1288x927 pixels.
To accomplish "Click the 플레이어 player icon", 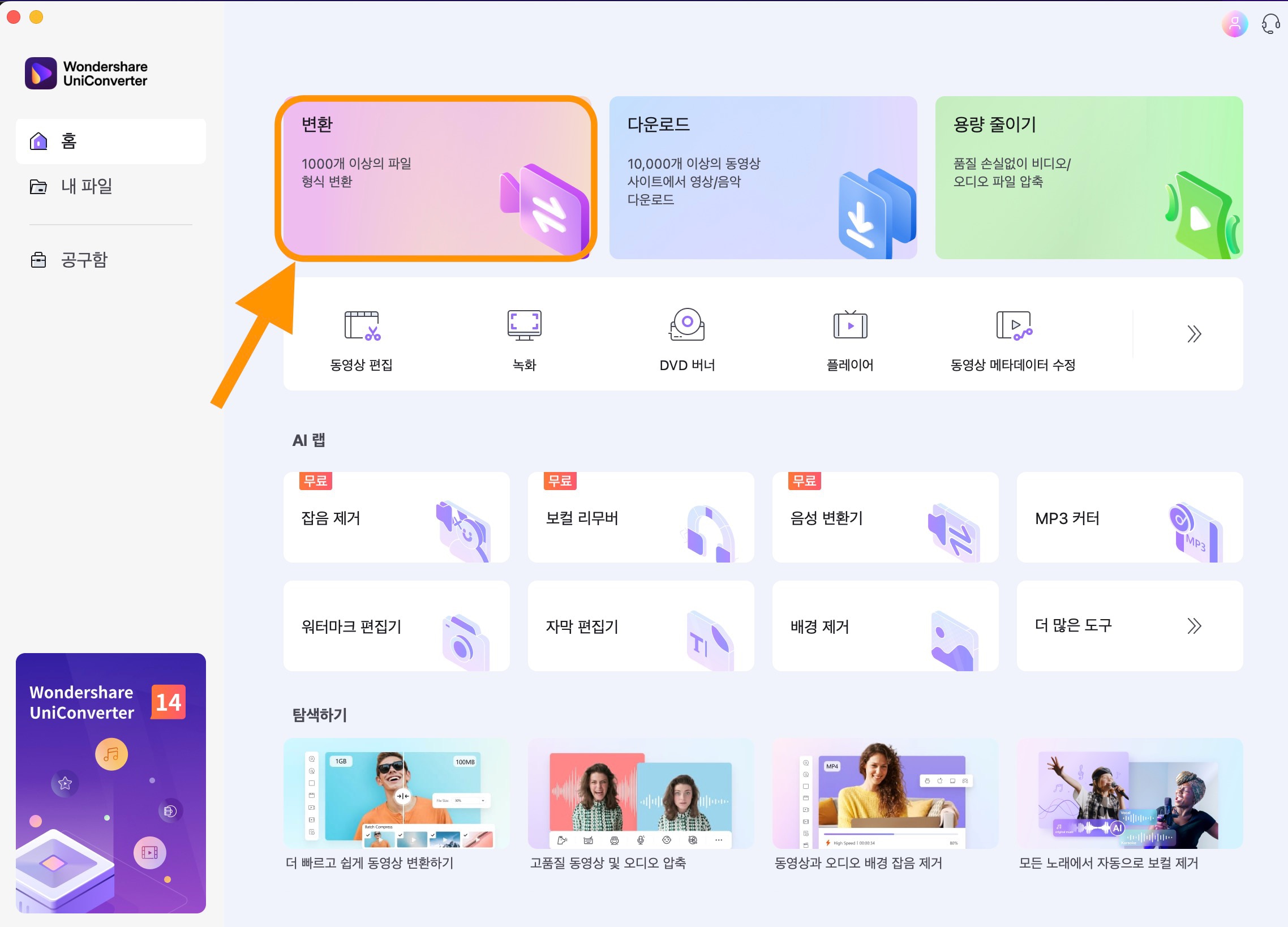I will (x=850, y=325).
